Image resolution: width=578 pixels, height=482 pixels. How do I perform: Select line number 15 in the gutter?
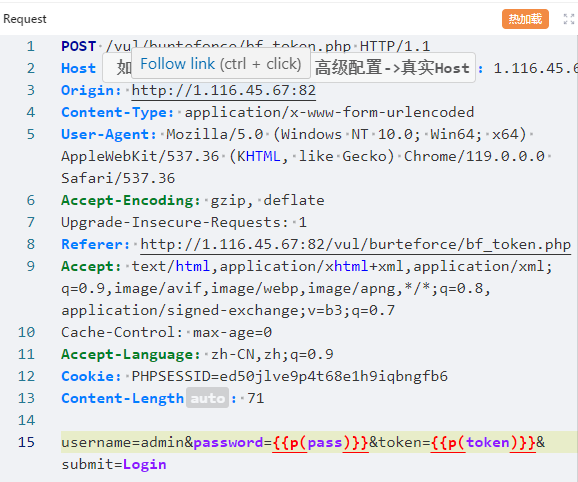pos(26,442)
